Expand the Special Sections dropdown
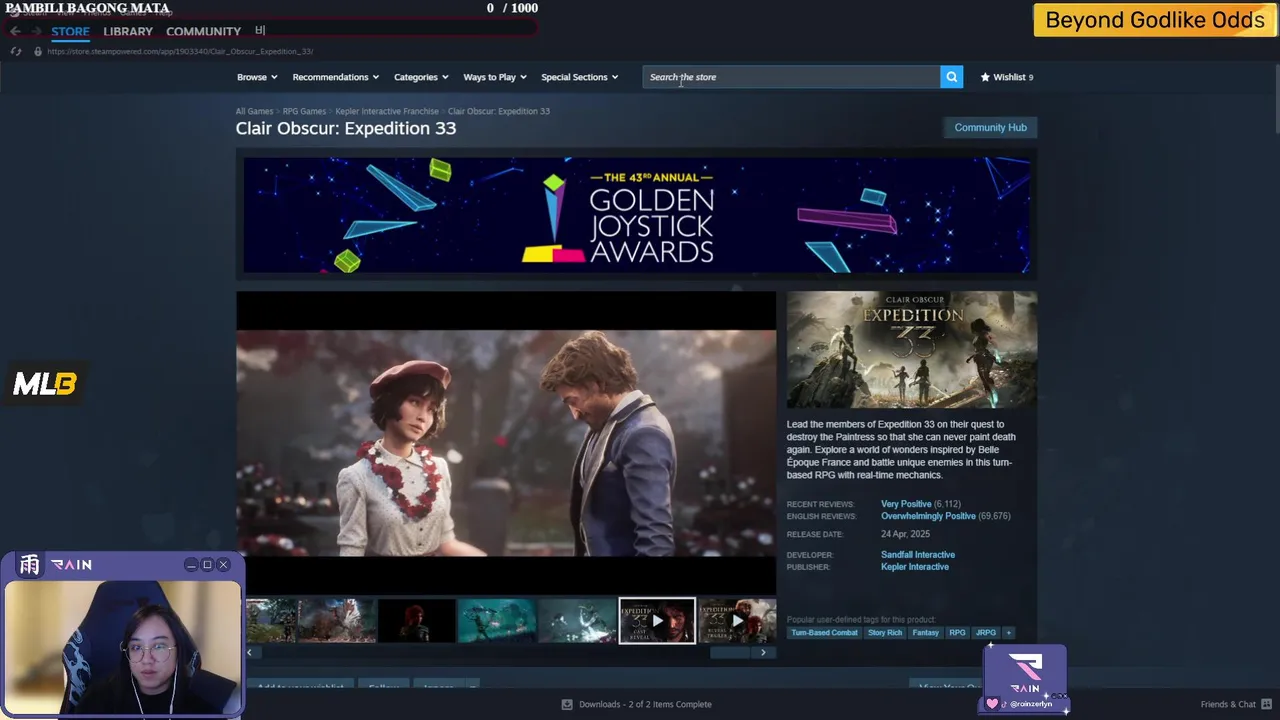 (580, 77)
